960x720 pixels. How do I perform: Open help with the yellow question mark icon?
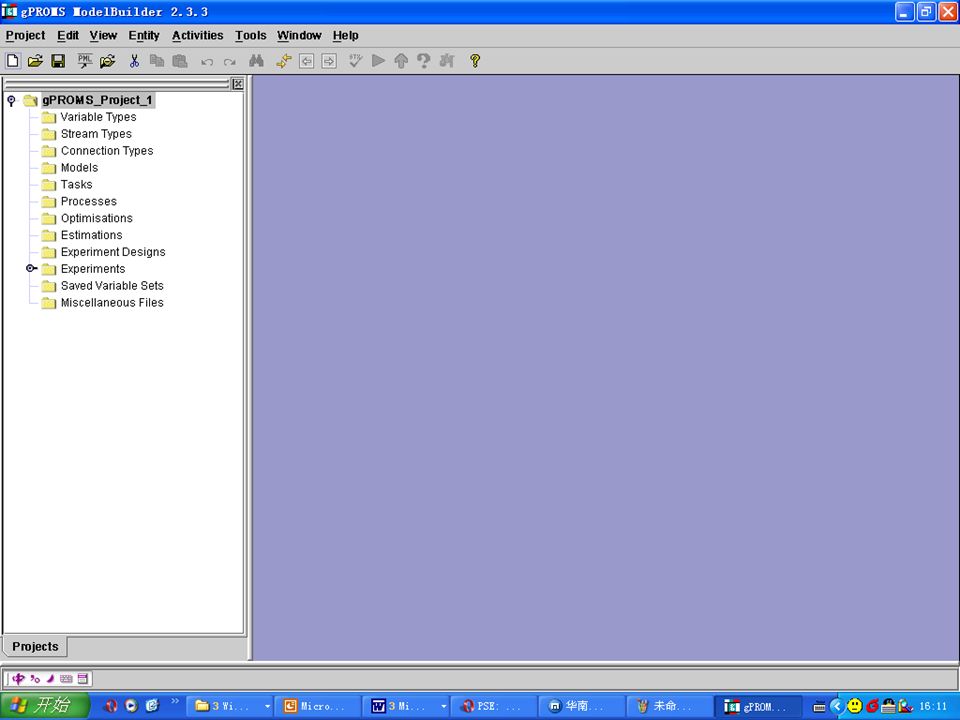click(x=474, y=61)
